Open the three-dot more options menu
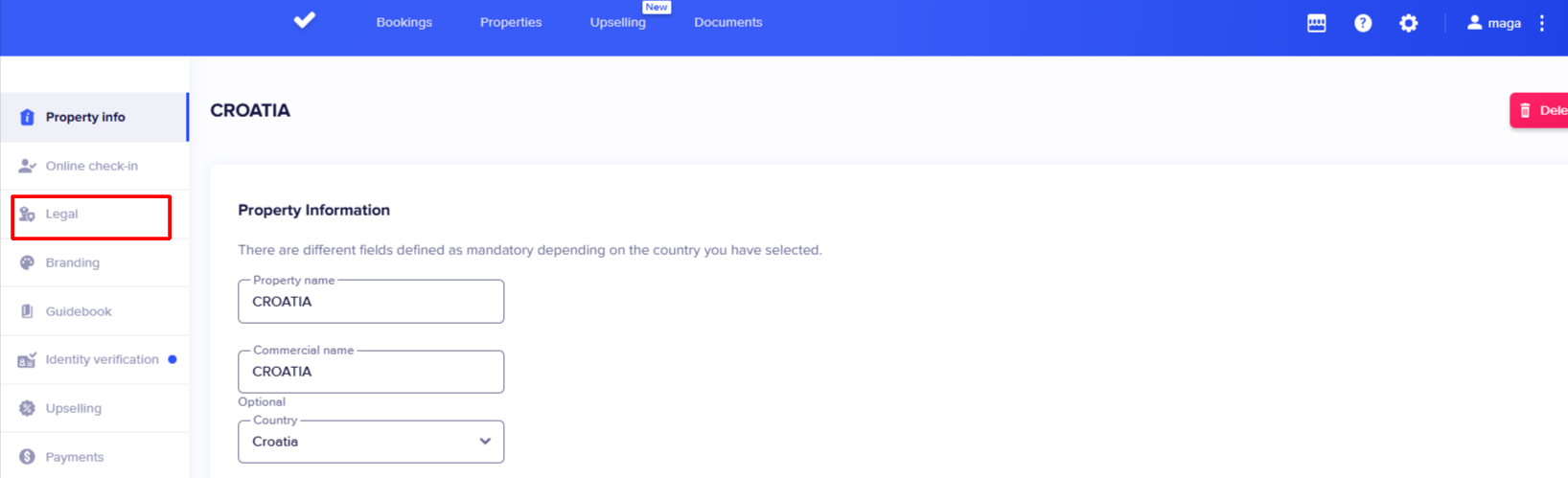This screenshot has height=478, width=1568. (1541, 23)
